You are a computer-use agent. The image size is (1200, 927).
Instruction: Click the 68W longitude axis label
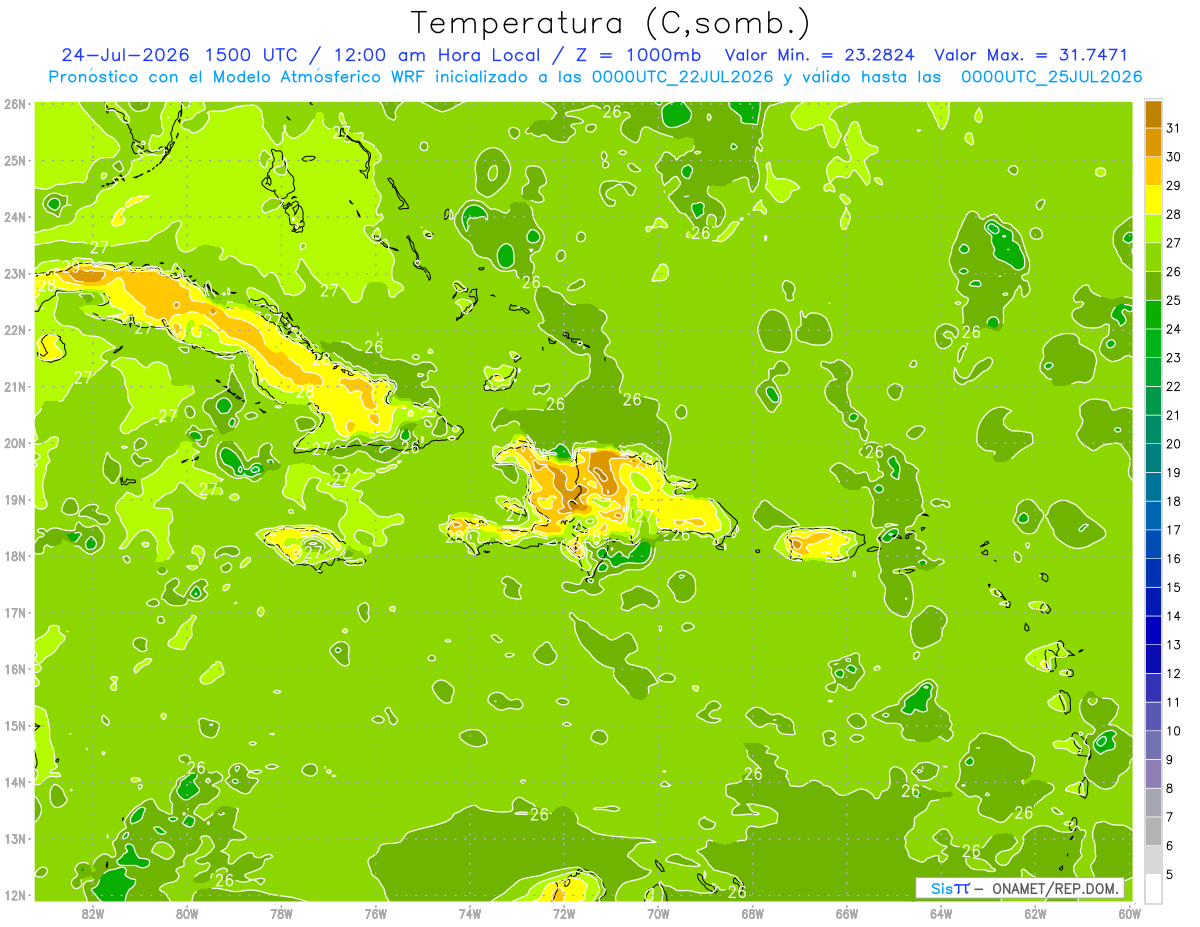pos(752,912)
